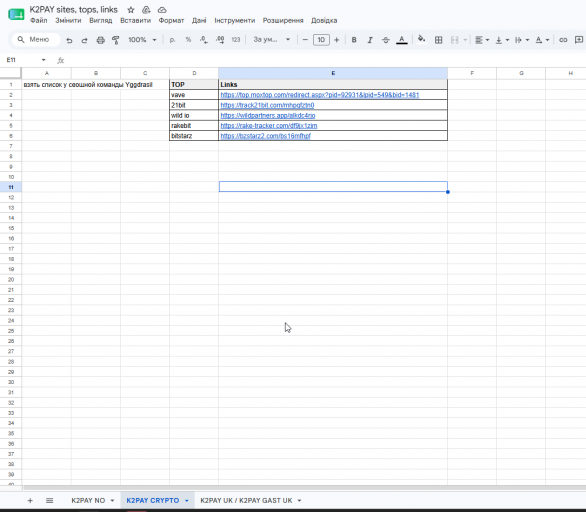The image size is (586, 512).
Task: Click the move-to-folder icon beside the title
Action: tap(146, 10)
